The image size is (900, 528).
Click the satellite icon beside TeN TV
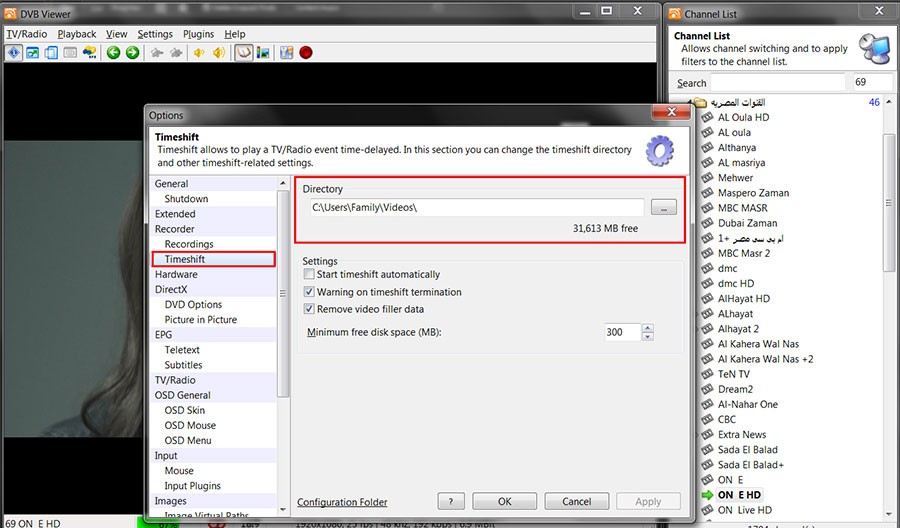pyautogui.click(x=707, y=374)
